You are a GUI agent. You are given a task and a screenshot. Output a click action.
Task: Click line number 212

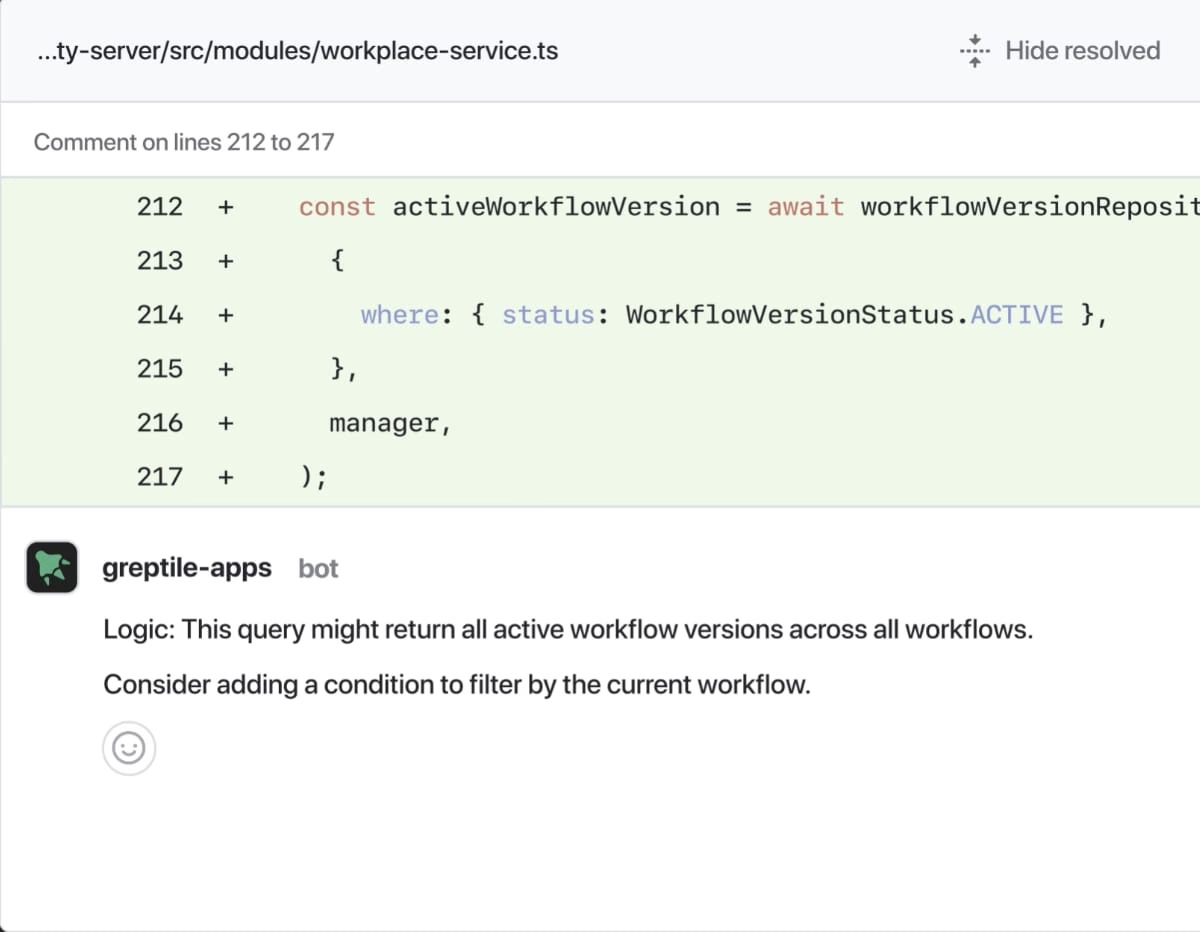point(160,207)
